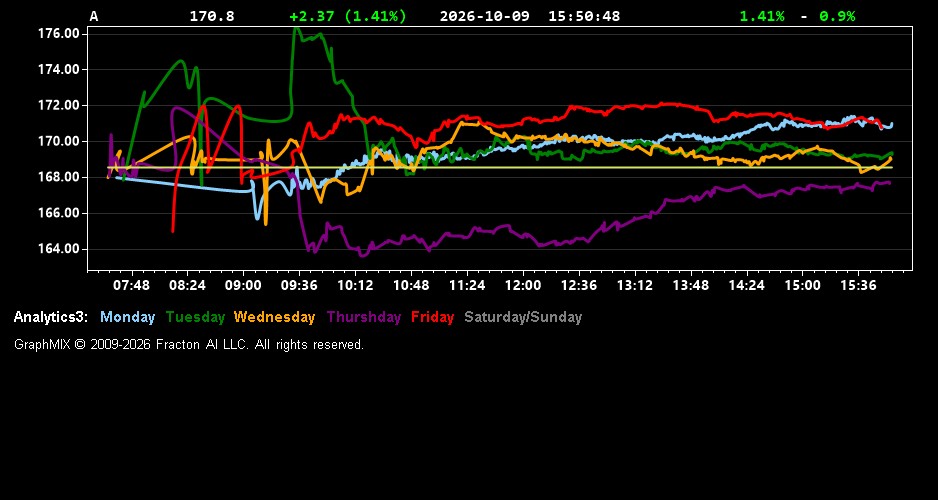Click the 11:24 time axis label
This screenshot has height=500, width=938.
[x=467, y=285]
